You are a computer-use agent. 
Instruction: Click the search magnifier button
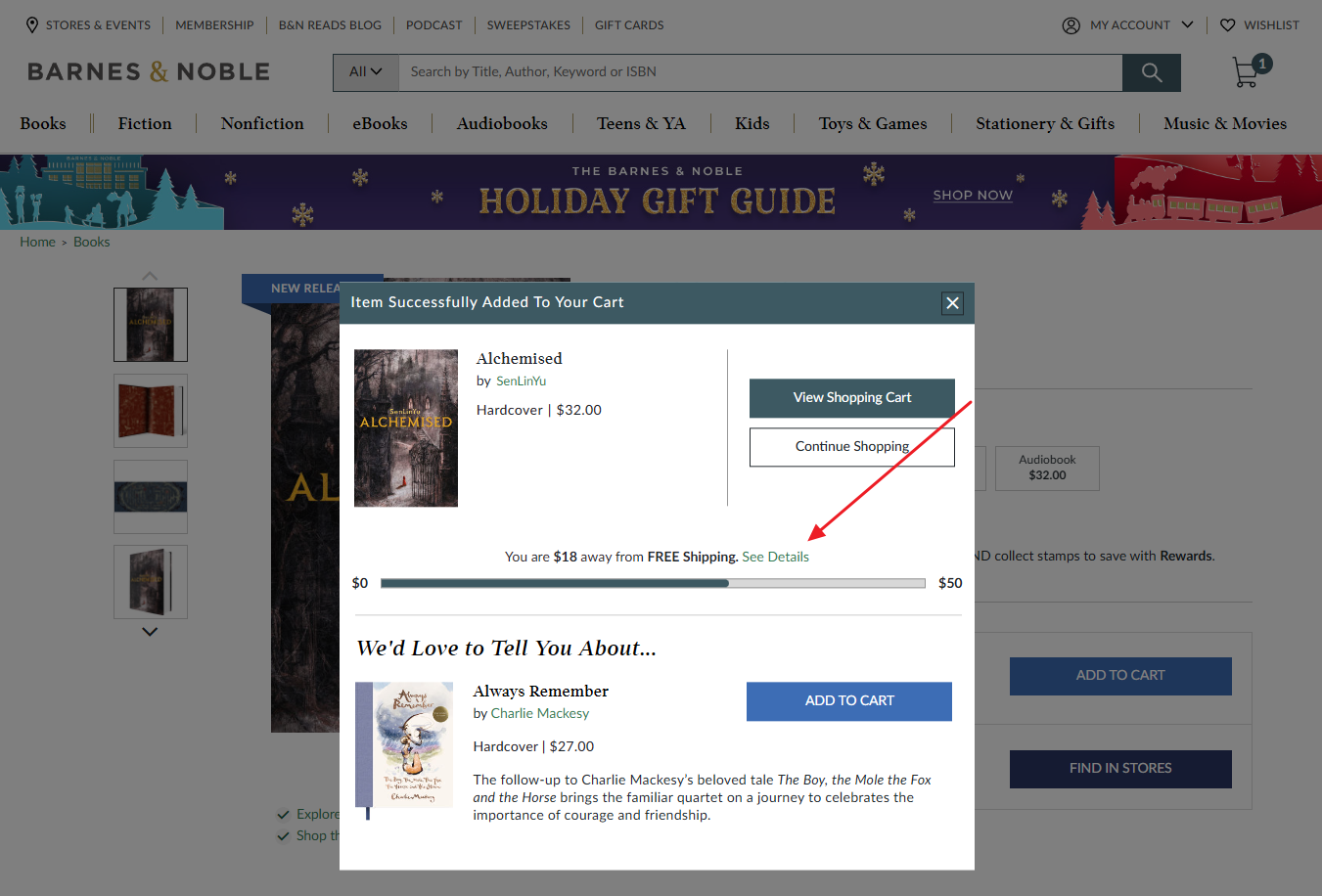[1152, 72]
